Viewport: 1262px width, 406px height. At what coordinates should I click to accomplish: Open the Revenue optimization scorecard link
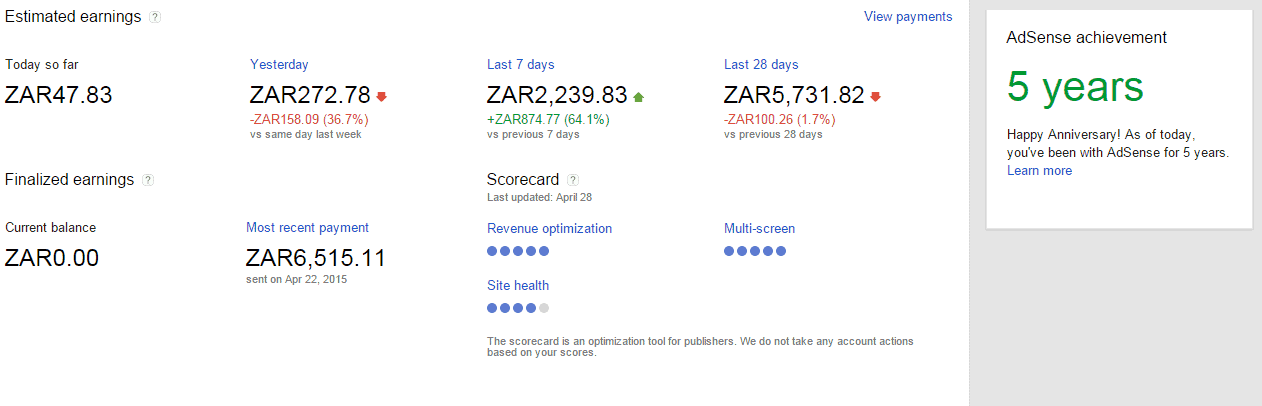[x=549, y=228]
